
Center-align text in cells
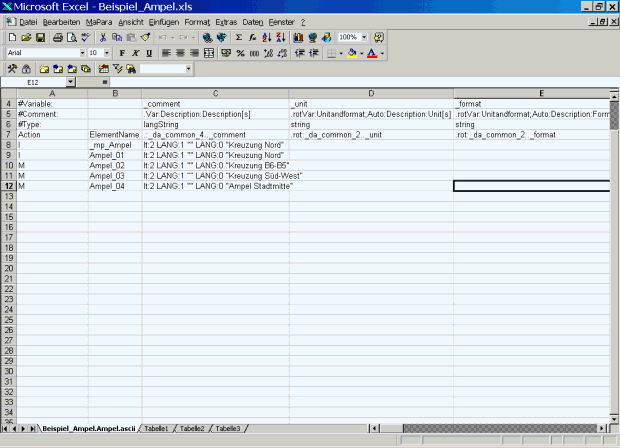180,53
